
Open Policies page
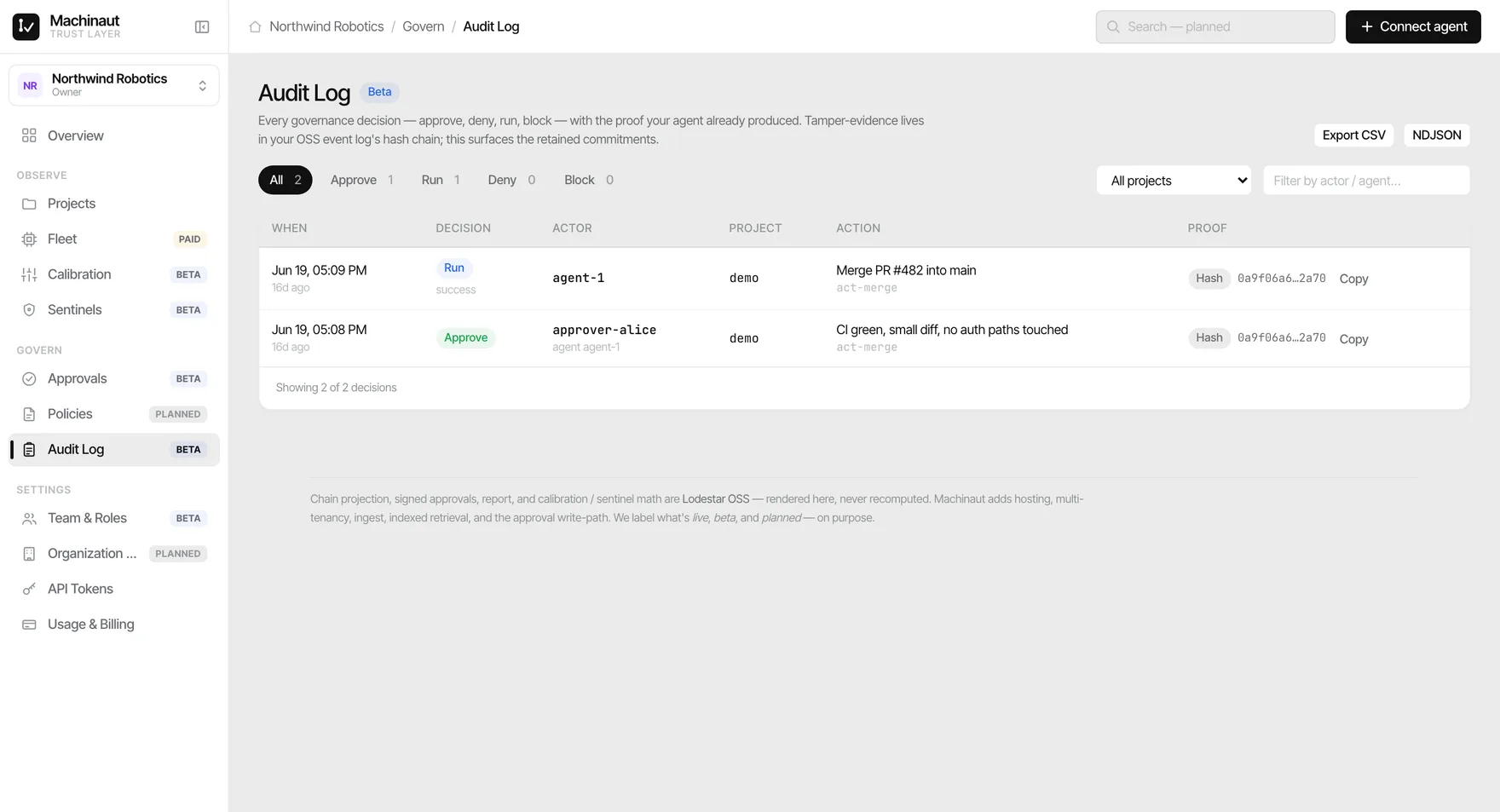click(x=114, y=414)
